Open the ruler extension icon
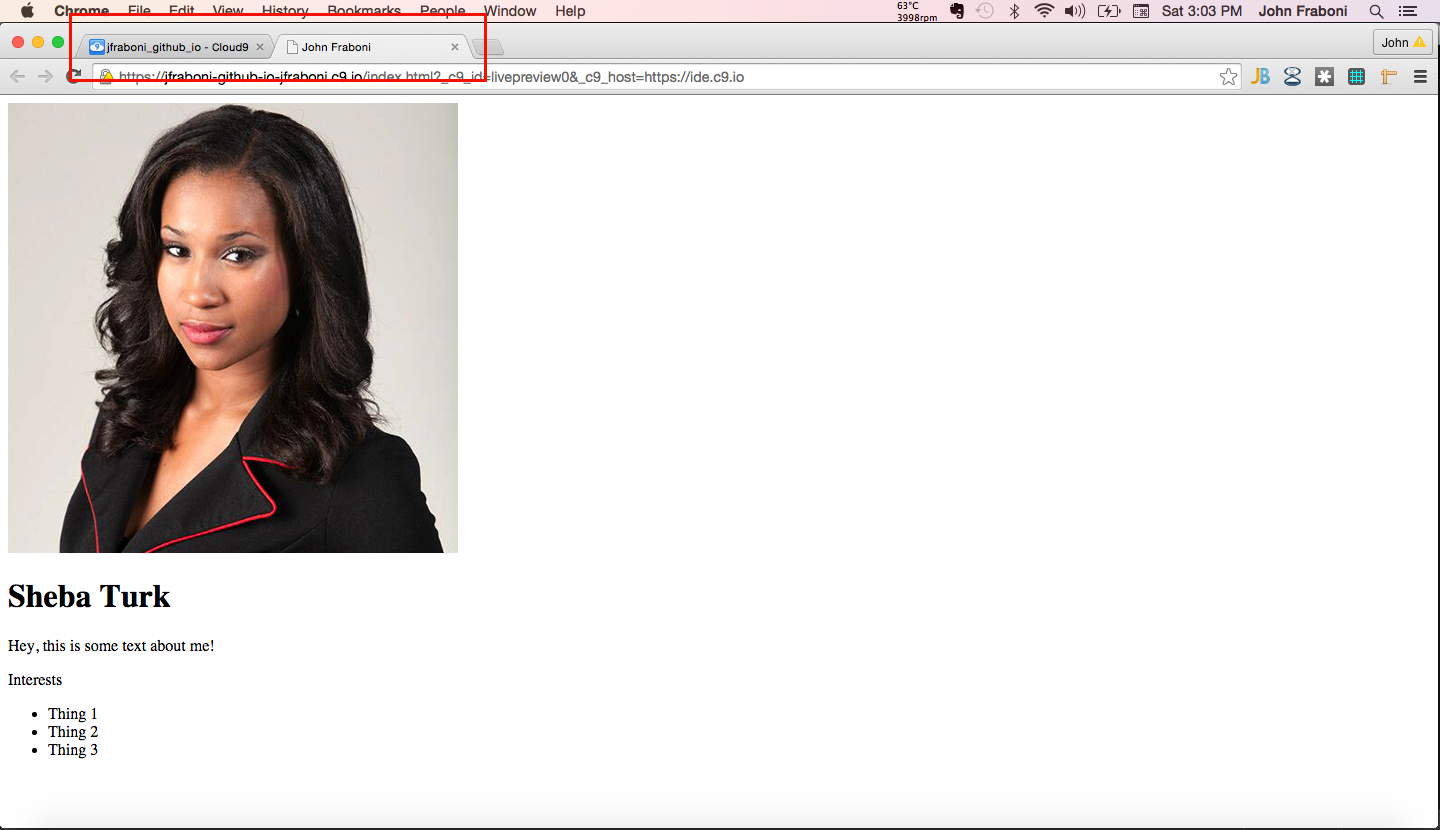Screen dimensions: 1440x830 [1388, 77]
